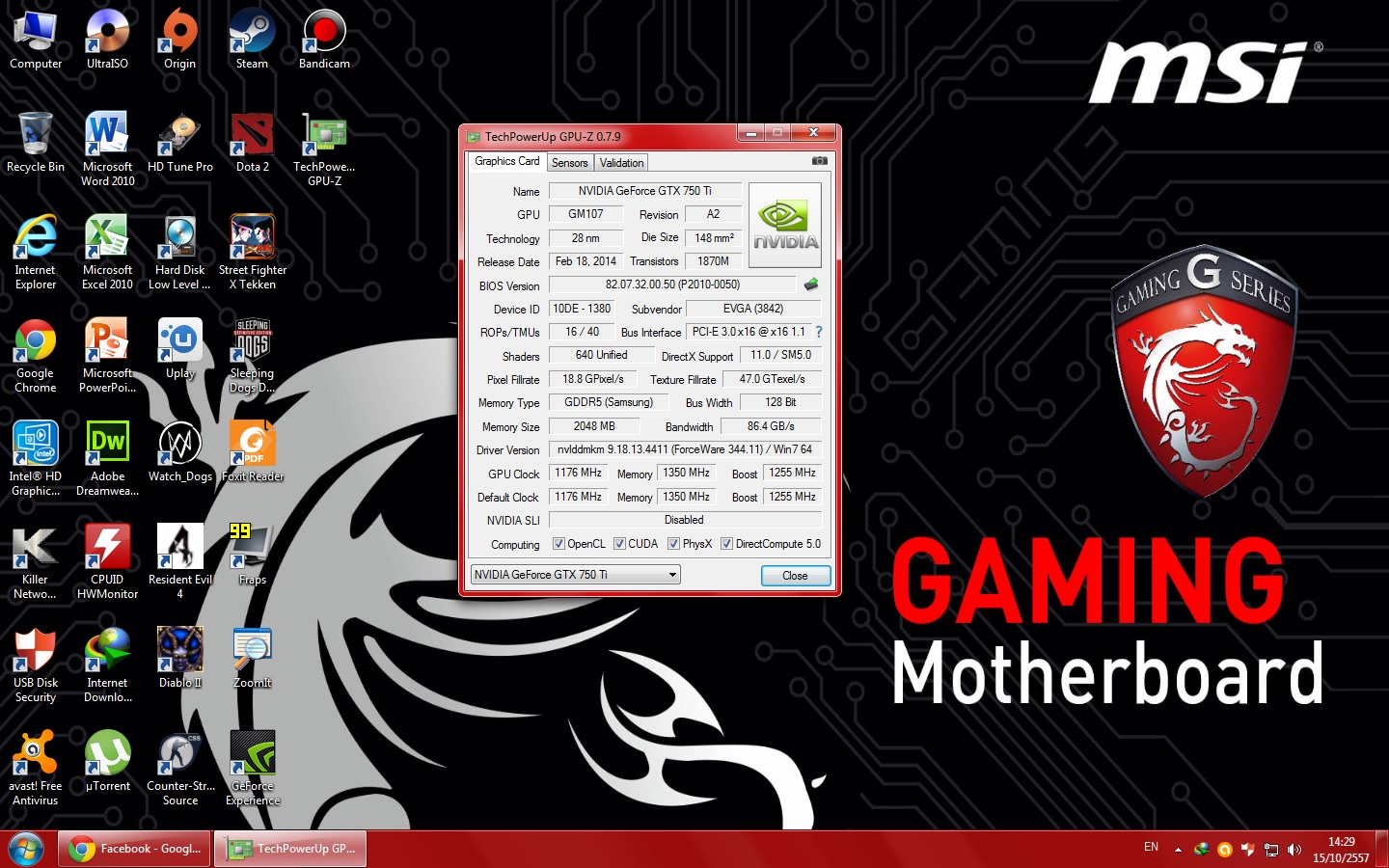Open Resident Evil 4 shortcut
Viewport: 1389px width, 868px height.
tap(179, 561)
